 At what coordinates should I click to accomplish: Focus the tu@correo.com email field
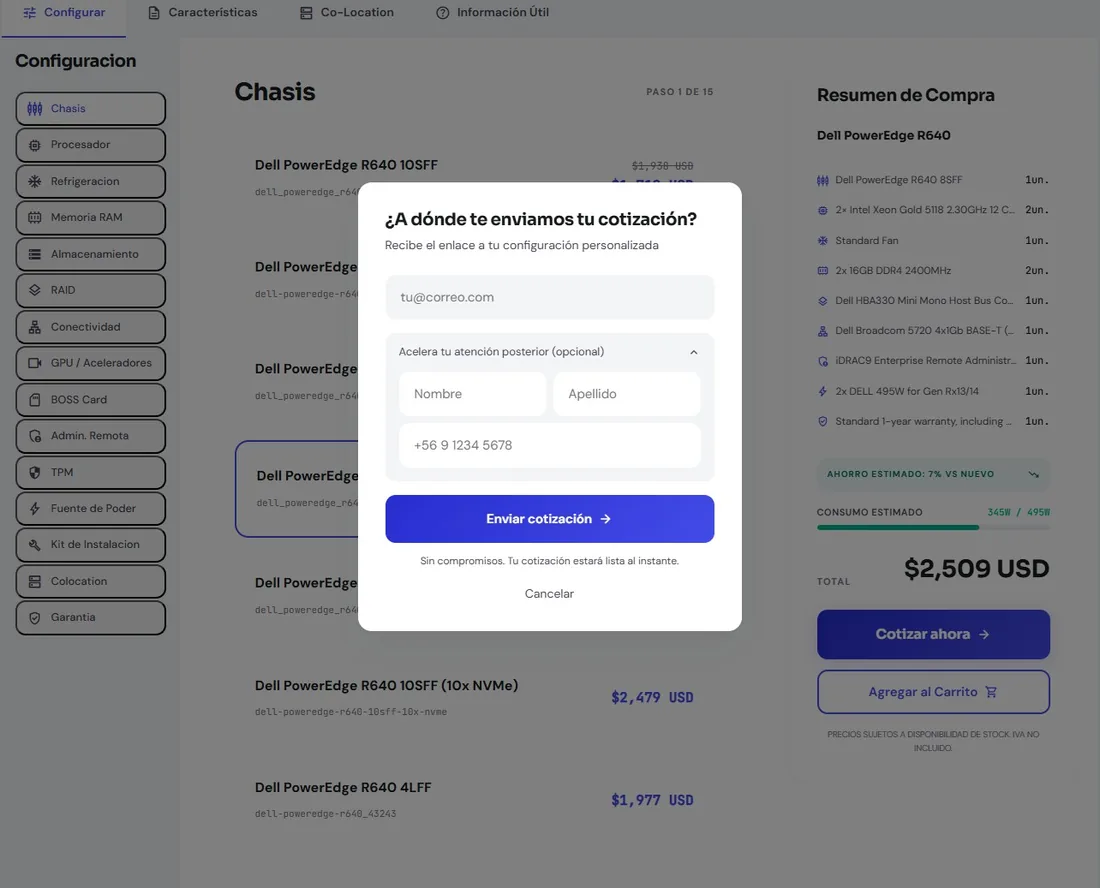(549, 297)
